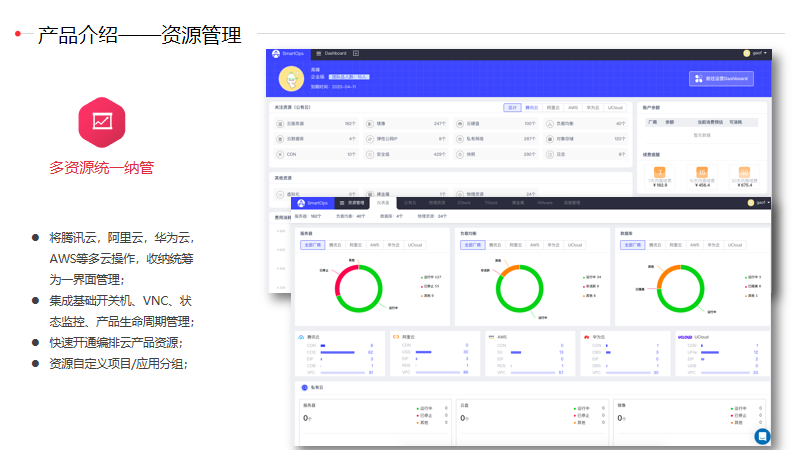Select AWS in the 数据库 chart panel
The image size is (800, 450).
(x=694, y=245)
